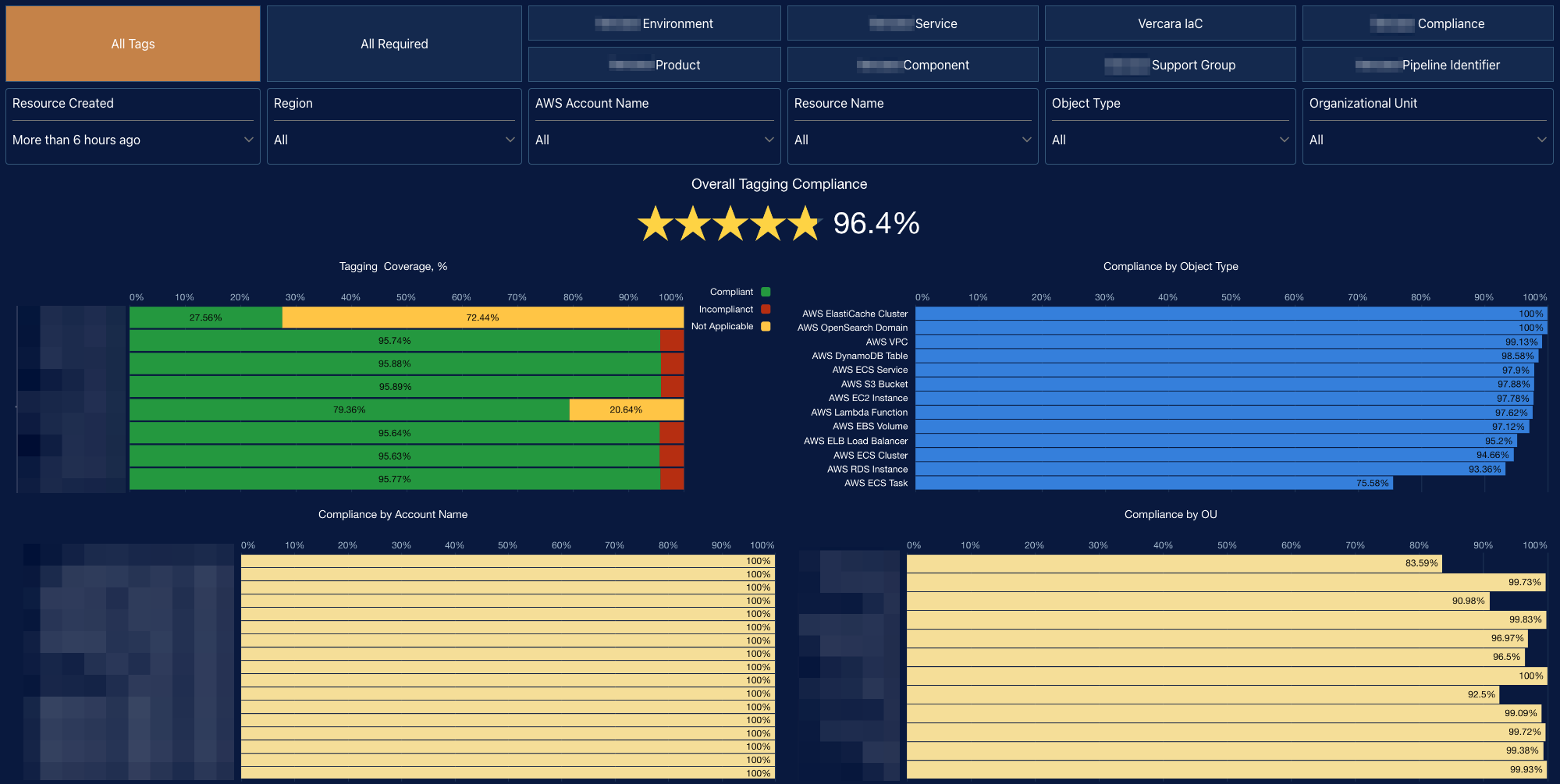Viewport: 1560px width, 784px height.
Task: Select the Pipeline Identifier tag button
Action: [x=1427, y=65]
